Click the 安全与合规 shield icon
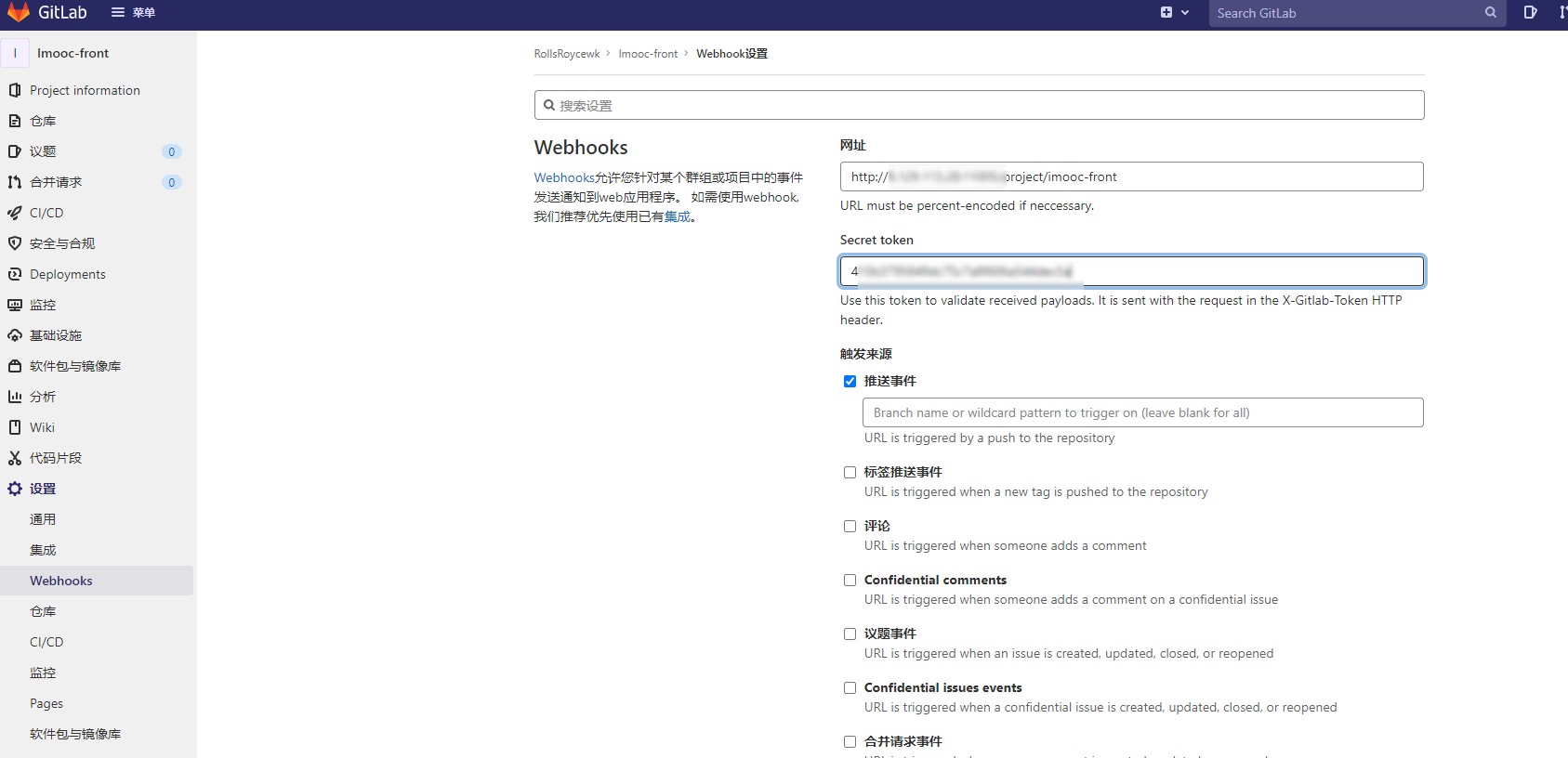This screenshot has width=1568, height=758. tap(14, 243)
